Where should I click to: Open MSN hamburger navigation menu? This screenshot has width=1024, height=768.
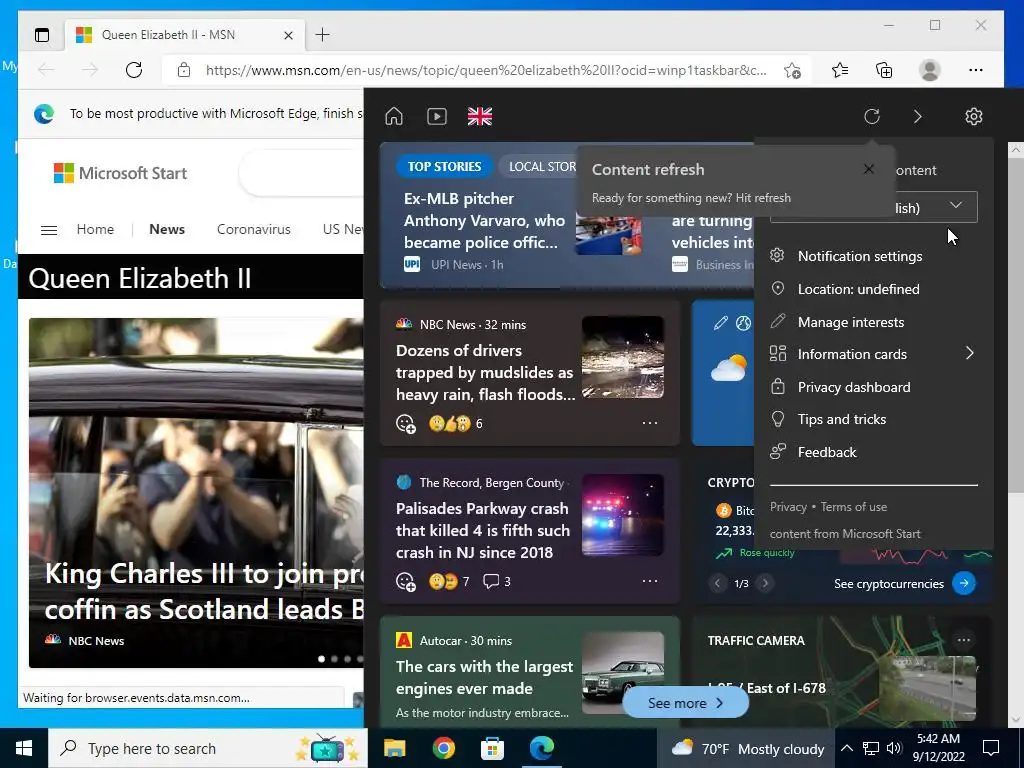[49, 230]
